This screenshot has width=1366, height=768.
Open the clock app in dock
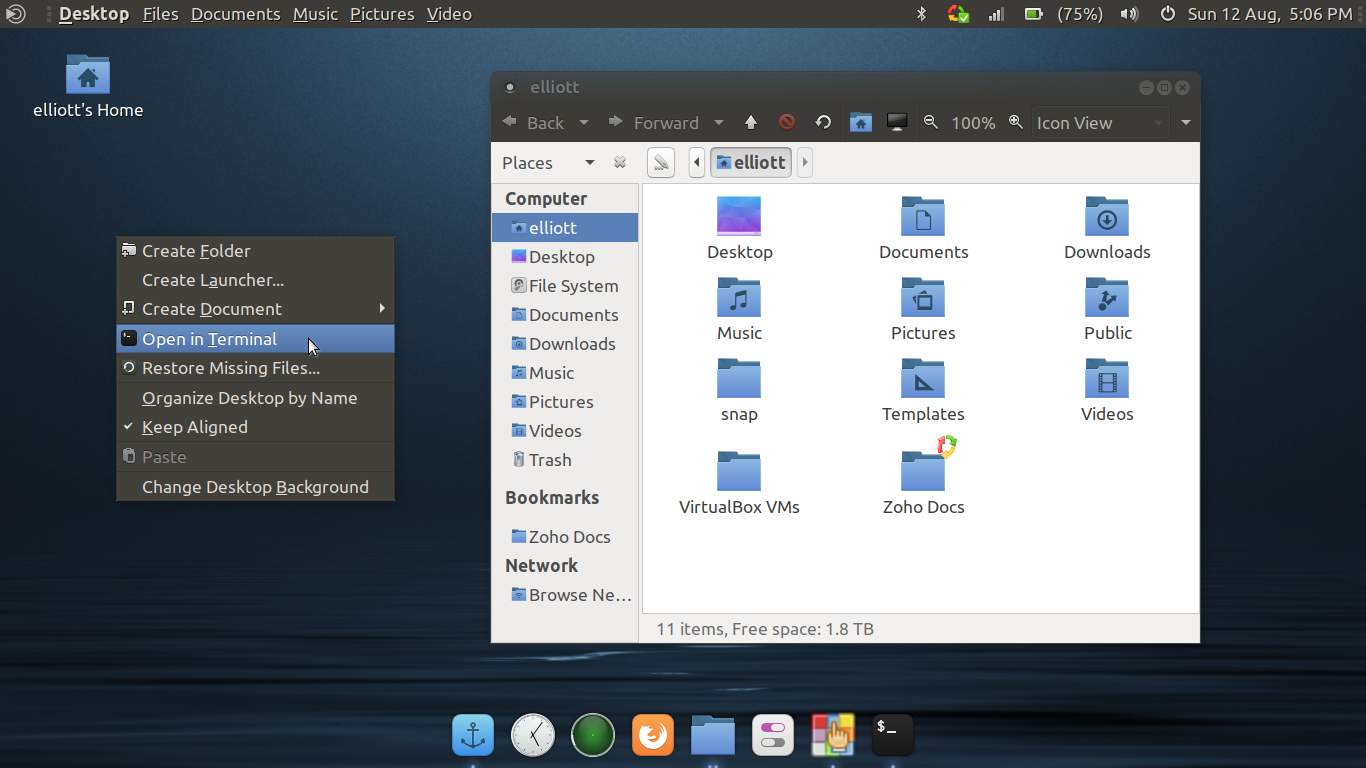(533, 736)
